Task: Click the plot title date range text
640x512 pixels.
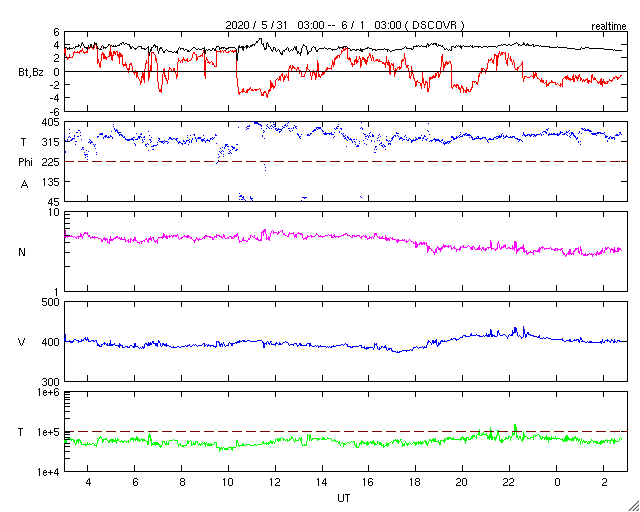Action: [344, 25]
